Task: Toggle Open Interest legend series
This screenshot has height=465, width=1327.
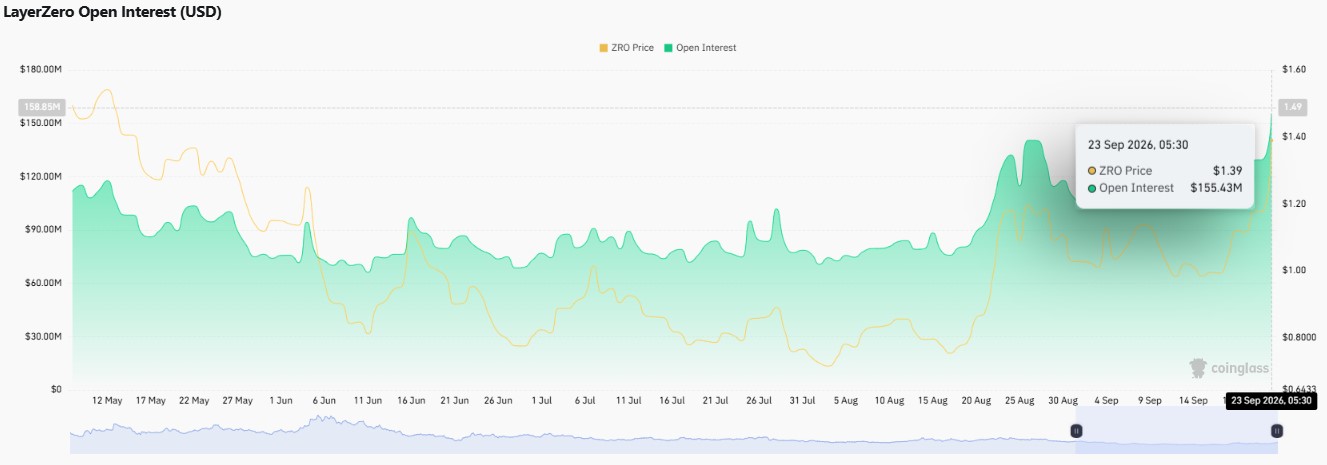Action: (698, 48)
